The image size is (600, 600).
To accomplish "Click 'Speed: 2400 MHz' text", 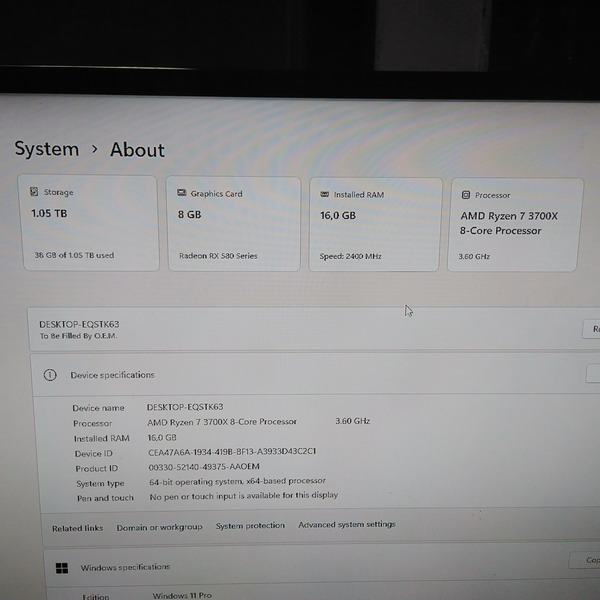I will click(x=351, y=256).
